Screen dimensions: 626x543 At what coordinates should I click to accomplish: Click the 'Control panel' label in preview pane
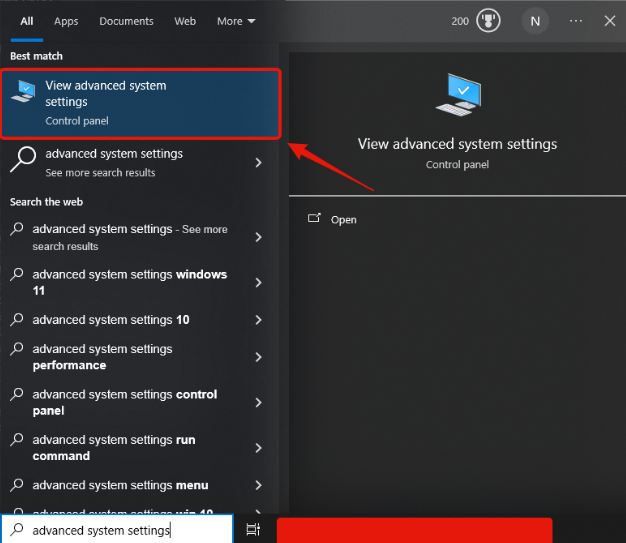click(457, 164)
